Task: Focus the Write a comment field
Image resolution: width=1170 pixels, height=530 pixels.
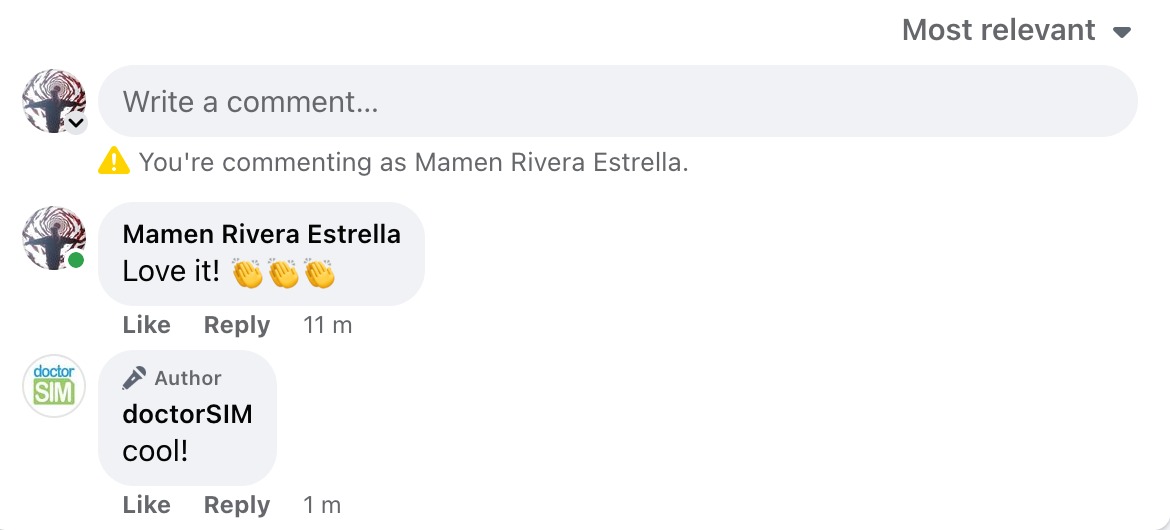Action: [x=617, y=101]
